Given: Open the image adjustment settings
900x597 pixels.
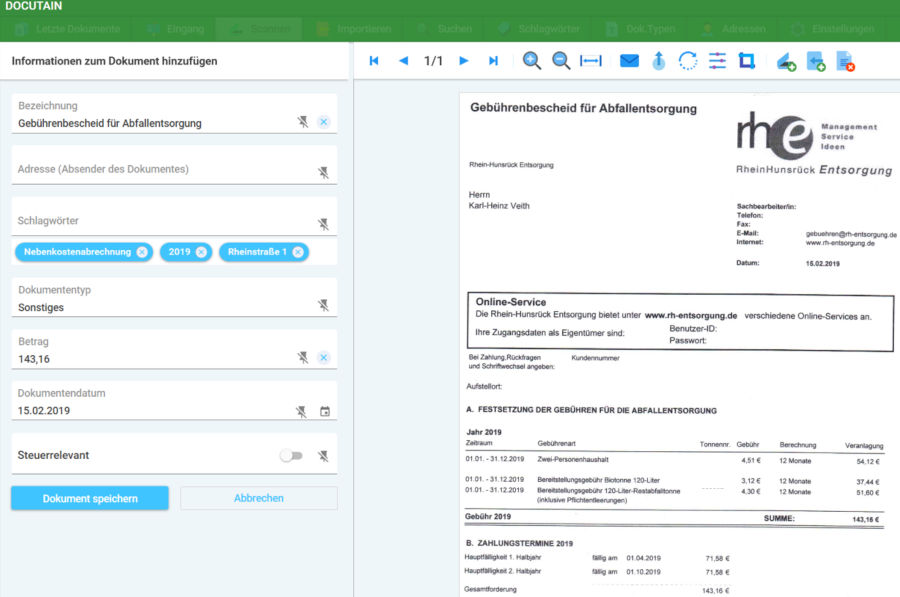Looking at the screenshot, I should [717, 60].
